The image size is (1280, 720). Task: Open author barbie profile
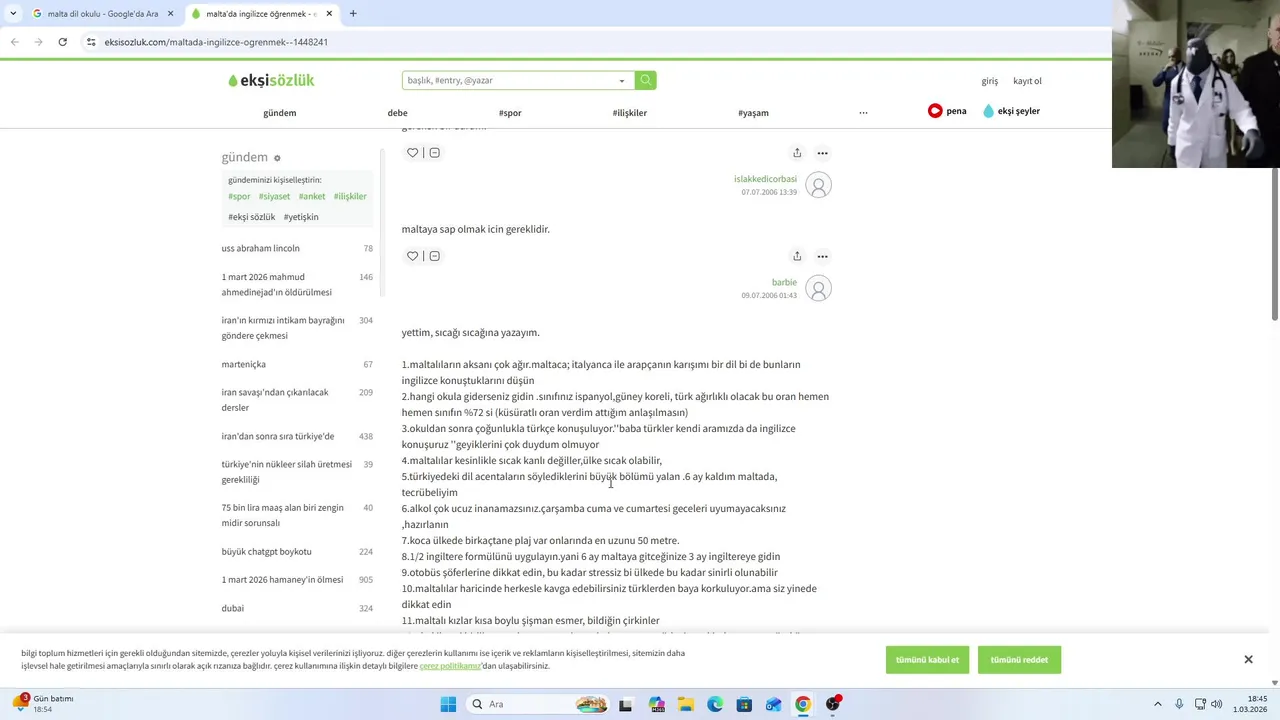point(784,282)
